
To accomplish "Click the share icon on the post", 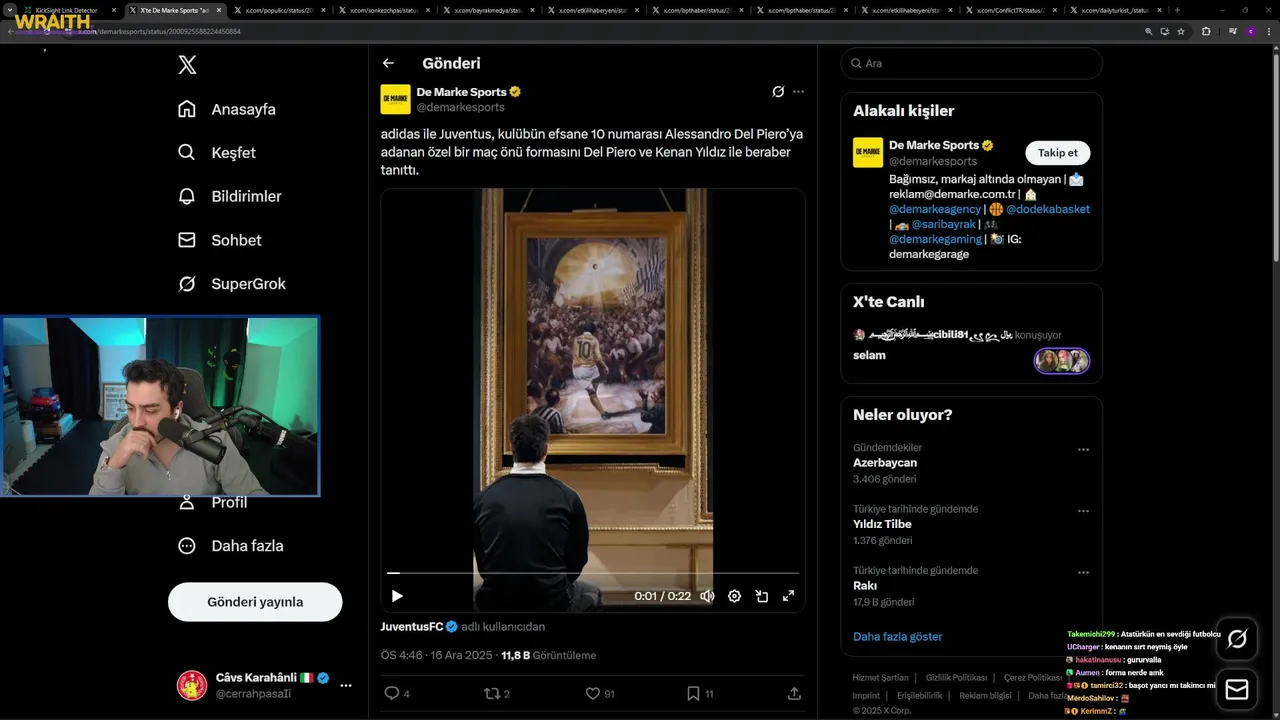I will 794,693.
